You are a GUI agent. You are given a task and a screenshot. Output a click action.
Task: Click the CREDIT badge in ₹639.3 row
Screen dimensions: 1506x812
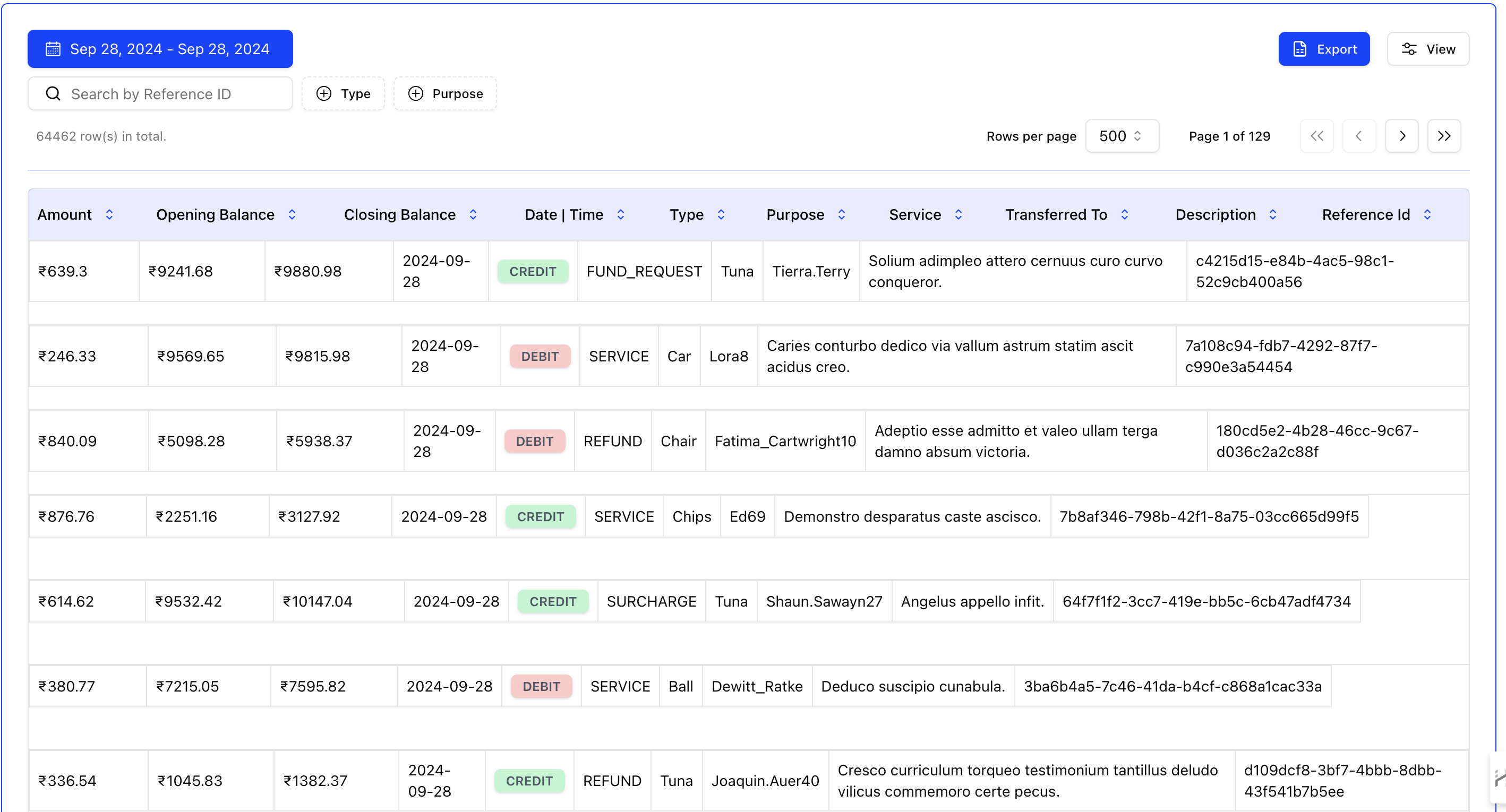(x=533, y=272)
